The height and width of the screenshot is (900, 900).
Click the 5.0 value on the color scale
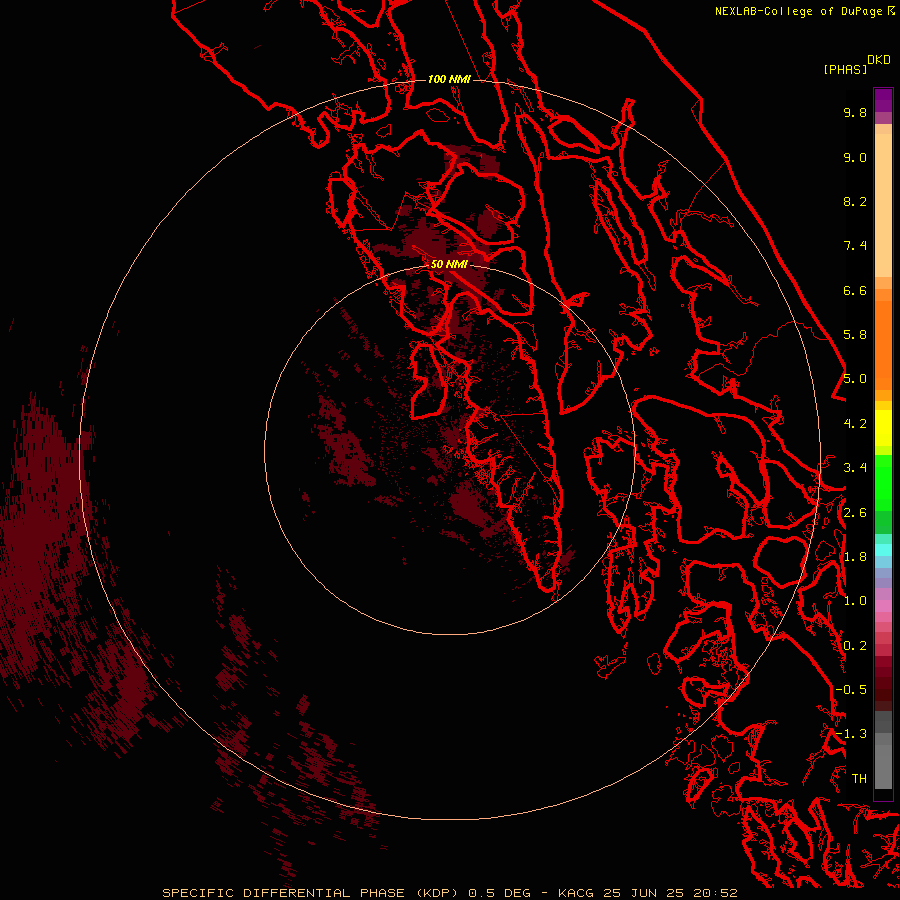855,379
